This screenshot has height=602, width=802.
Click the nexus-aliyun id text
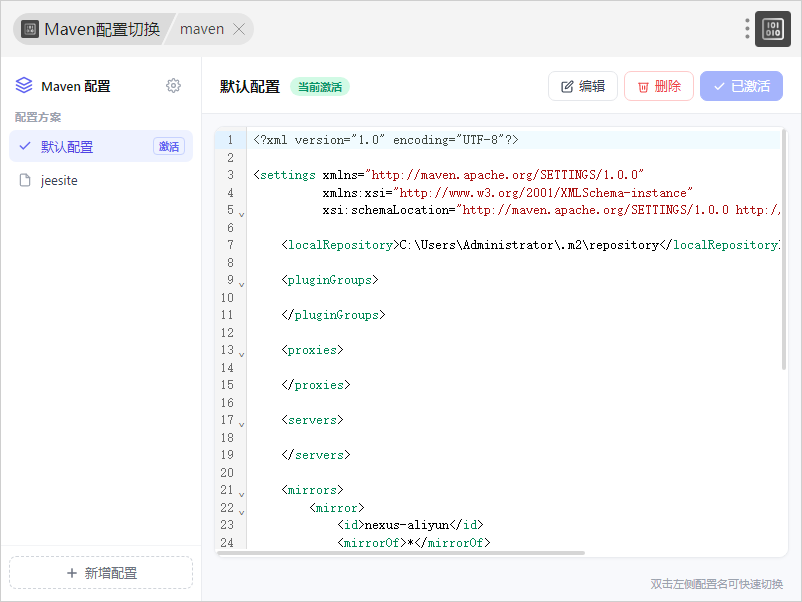click(407, 525)
